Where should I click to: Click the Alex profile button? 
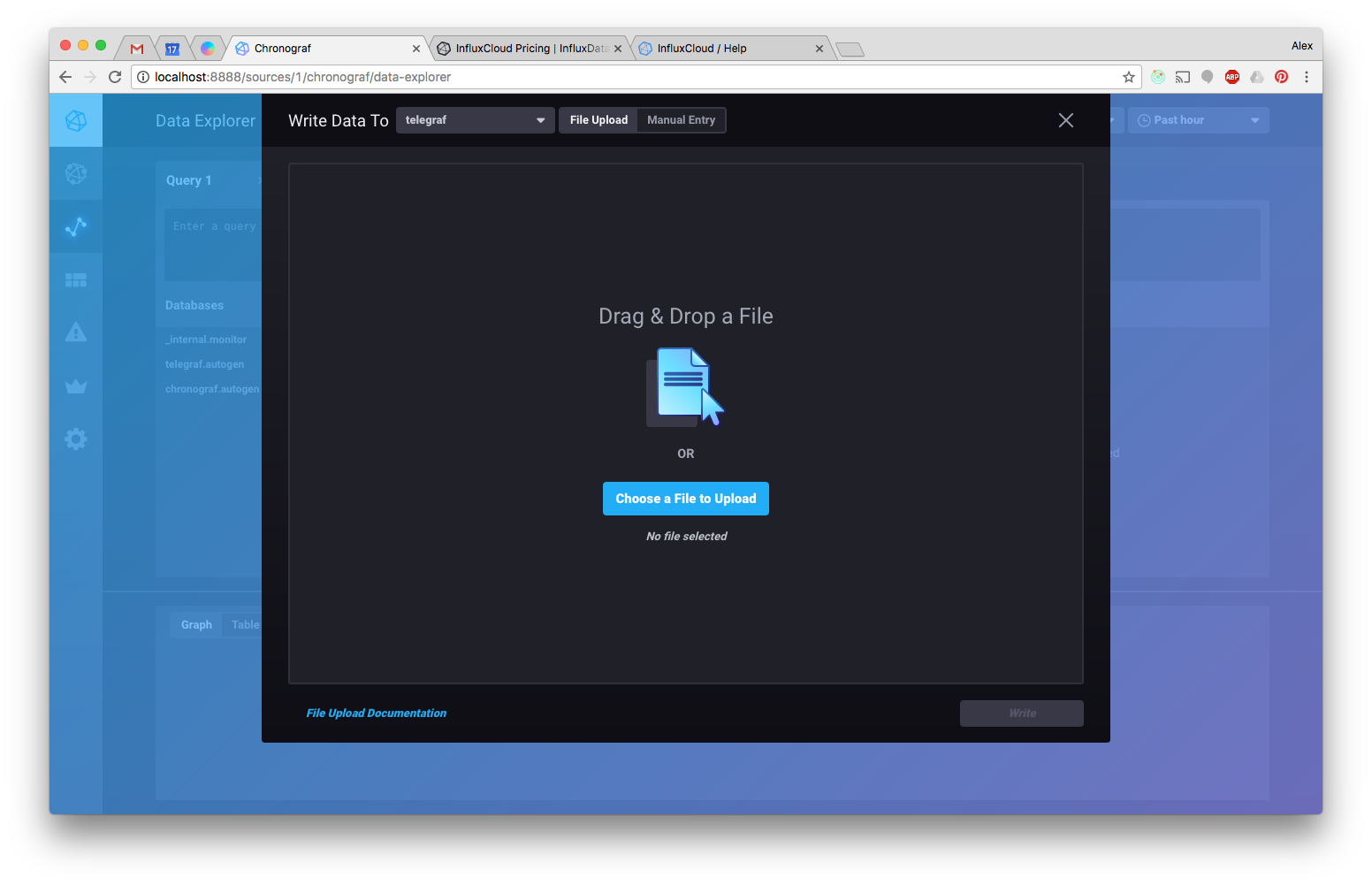(1301, 46)
